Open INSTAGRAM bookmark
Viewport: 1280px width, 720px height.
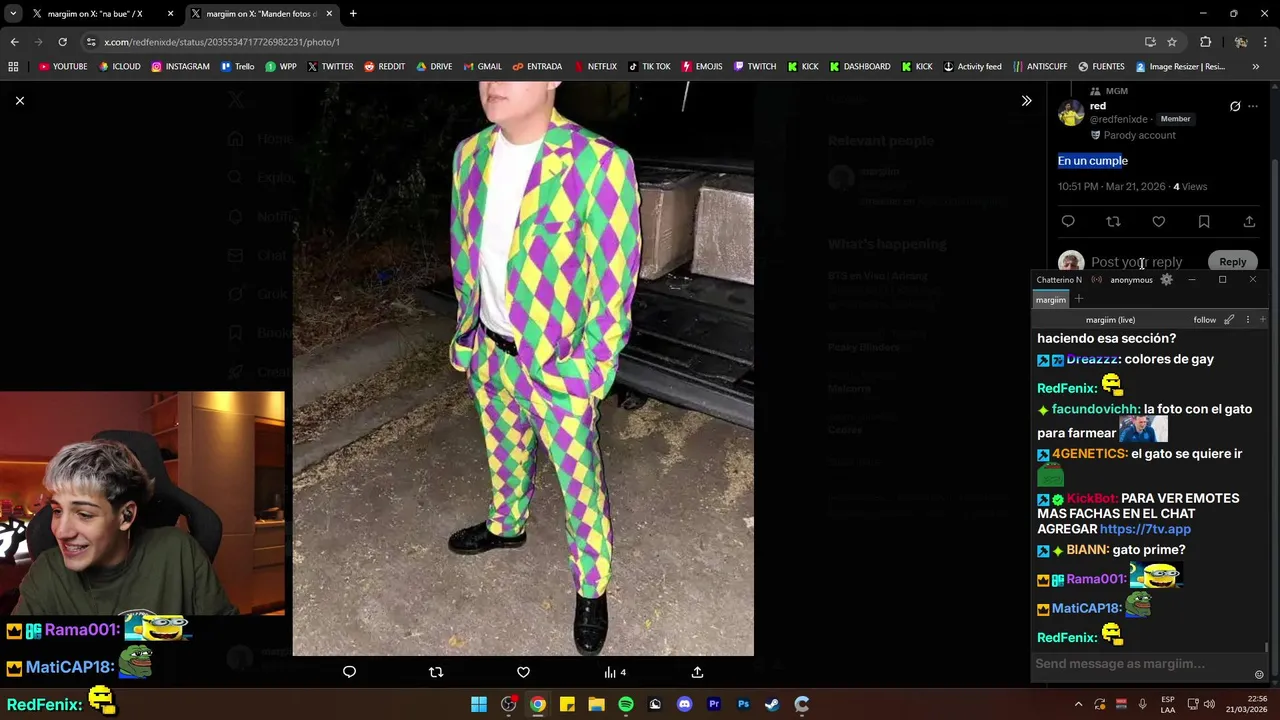point(180,67)
